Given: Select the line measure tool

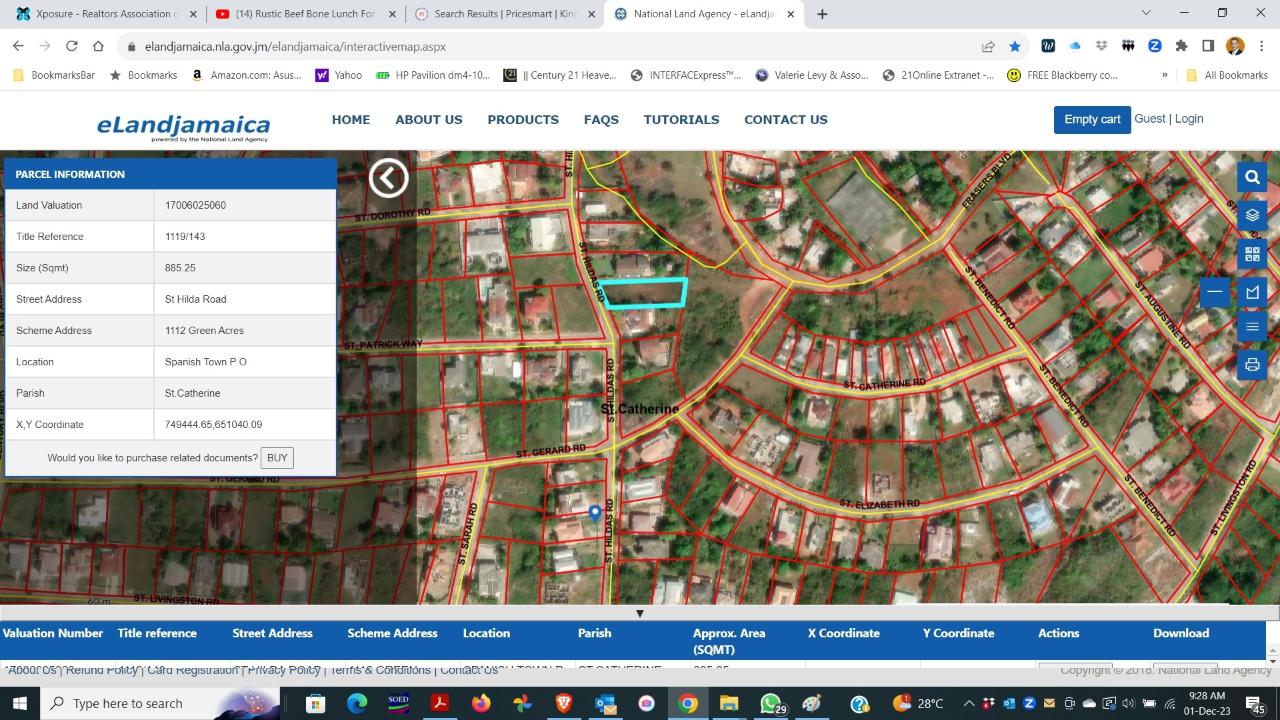Looking at the screenshot, I should (1215, 292).
